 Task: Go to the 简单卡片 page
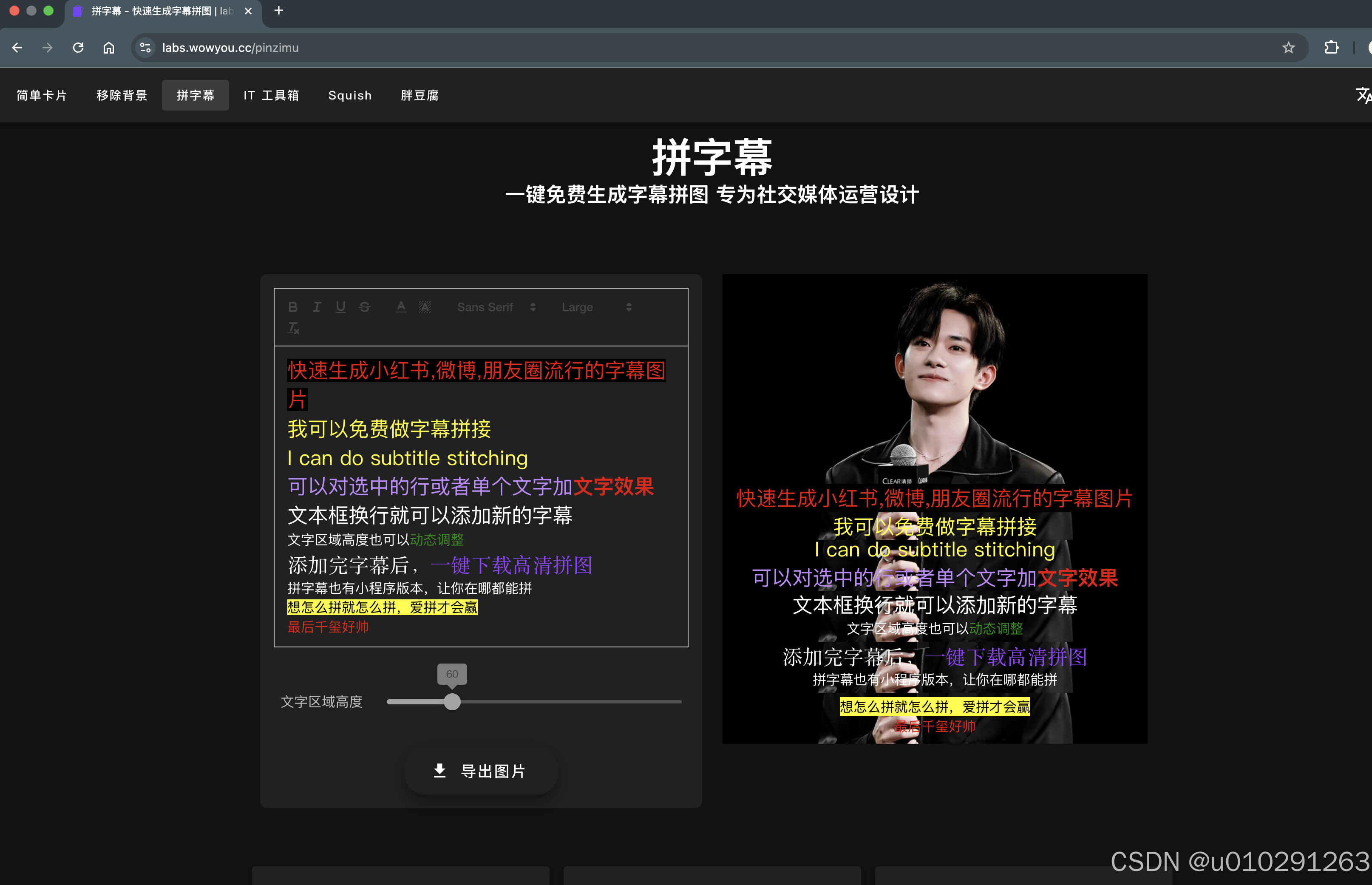(x=41, y=95)
